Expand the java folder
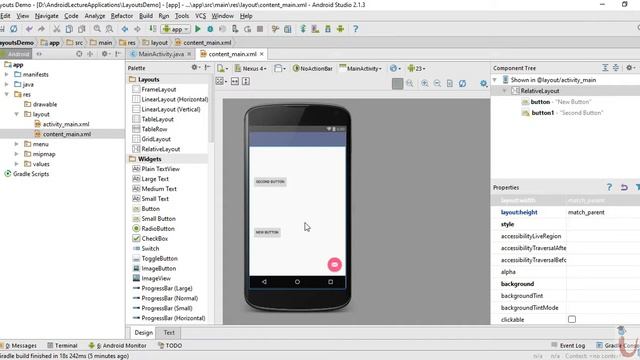 [7, 84]
